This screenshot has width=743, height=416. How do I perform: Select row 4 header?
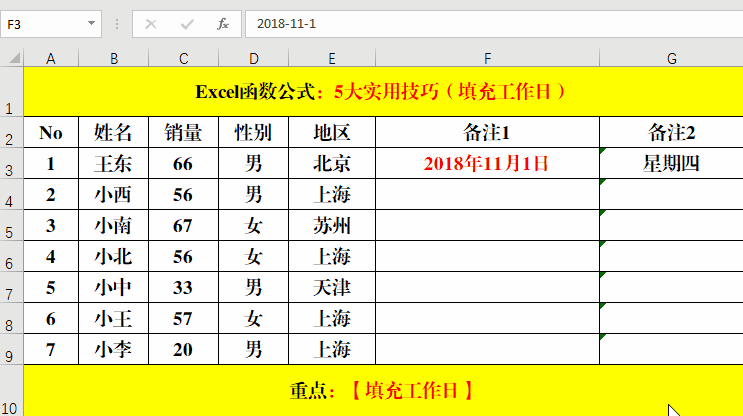pos(12,194)
